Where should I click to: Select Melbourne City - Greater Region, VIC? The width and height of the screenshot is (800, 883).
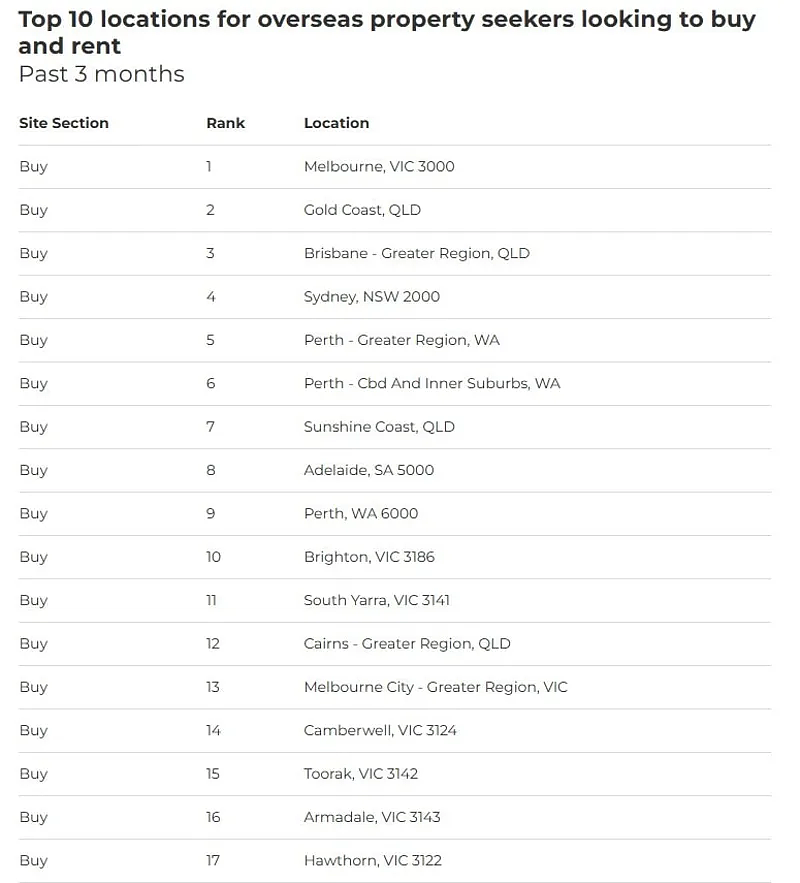435,687
